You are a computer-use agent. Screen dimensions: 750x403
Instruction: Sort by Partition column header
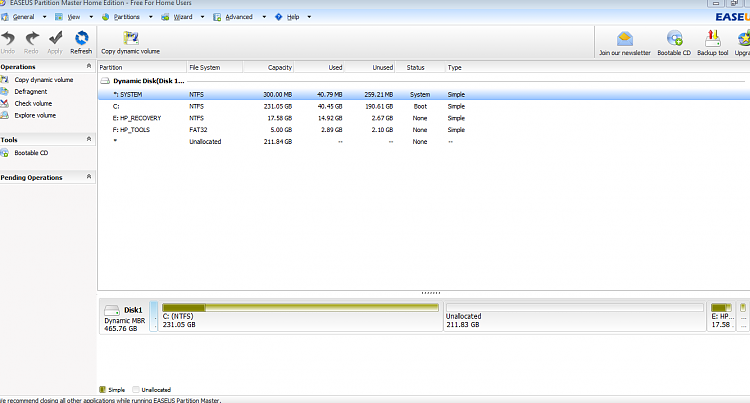(x=142, y=67)
